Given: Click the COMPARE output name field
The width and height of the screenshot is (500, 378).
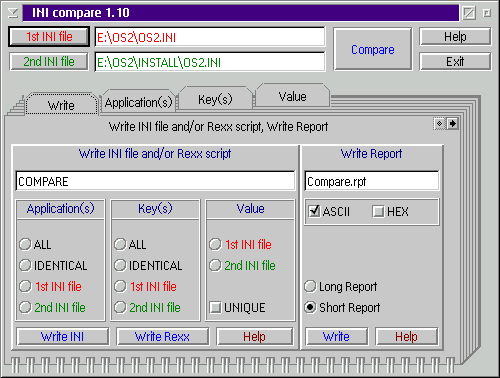Looking at the screenshot, I should tap(155, 181).
